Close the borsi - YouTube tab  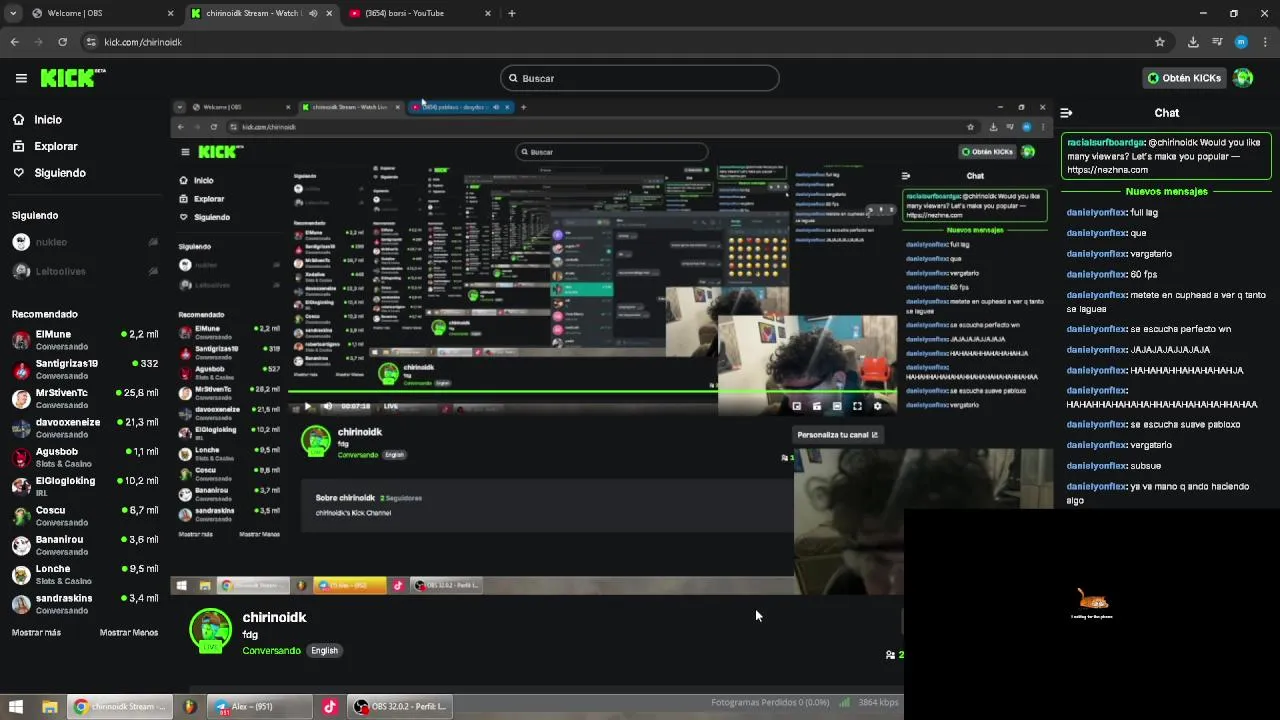[x=488, y=13]
